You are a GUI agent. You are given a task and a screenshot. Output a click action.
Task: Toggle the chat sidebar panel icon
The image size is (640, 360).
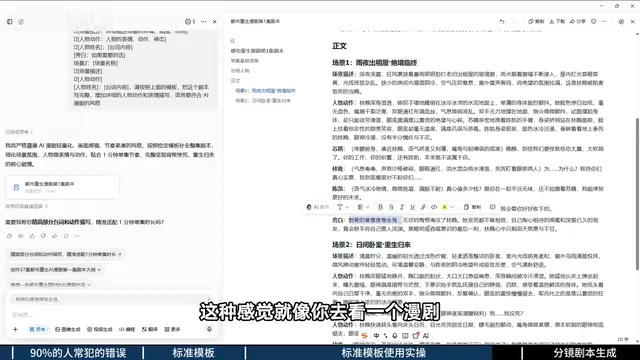[10, 22]
